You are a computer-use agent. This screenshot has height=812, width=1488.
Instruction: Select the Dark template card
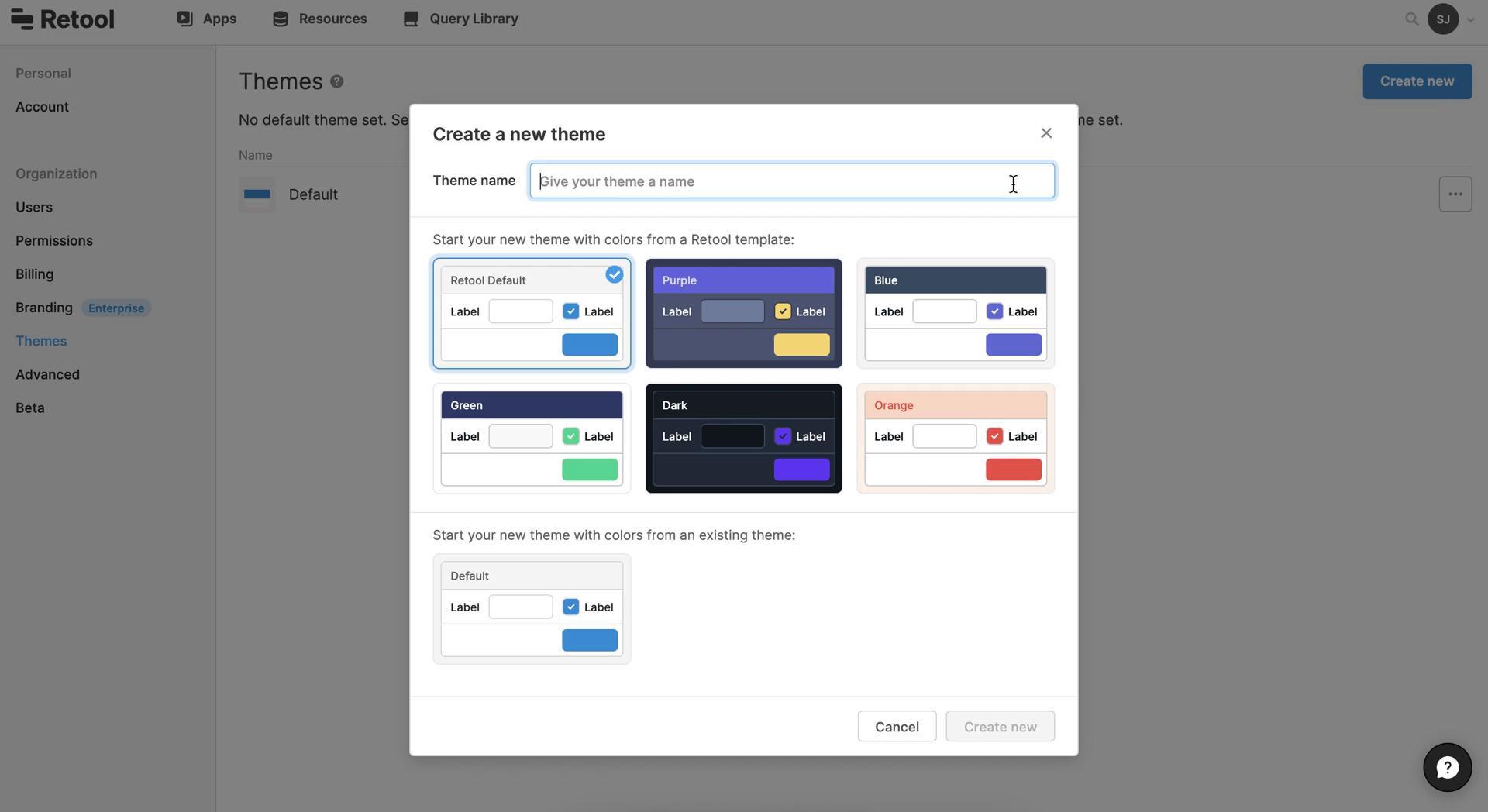743,438
